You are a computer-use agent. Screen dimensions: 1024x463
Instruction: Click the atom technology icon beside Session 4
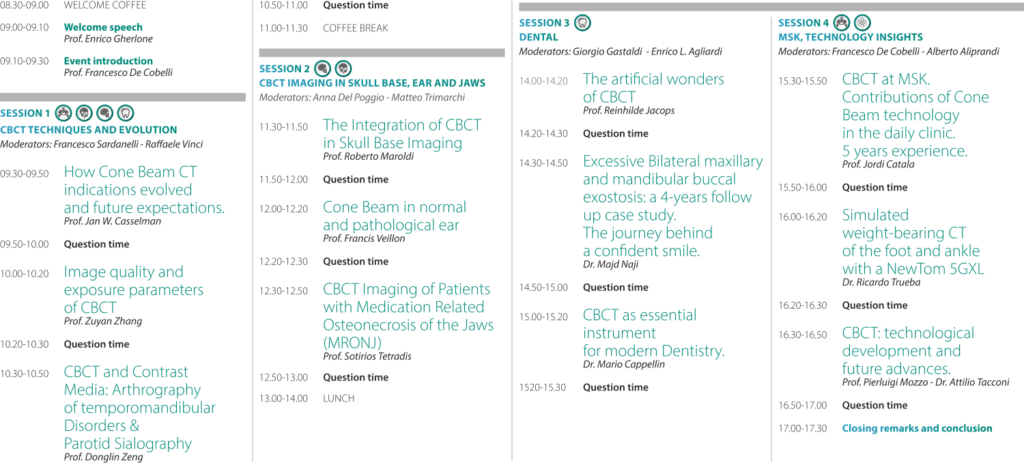point(863,22)
